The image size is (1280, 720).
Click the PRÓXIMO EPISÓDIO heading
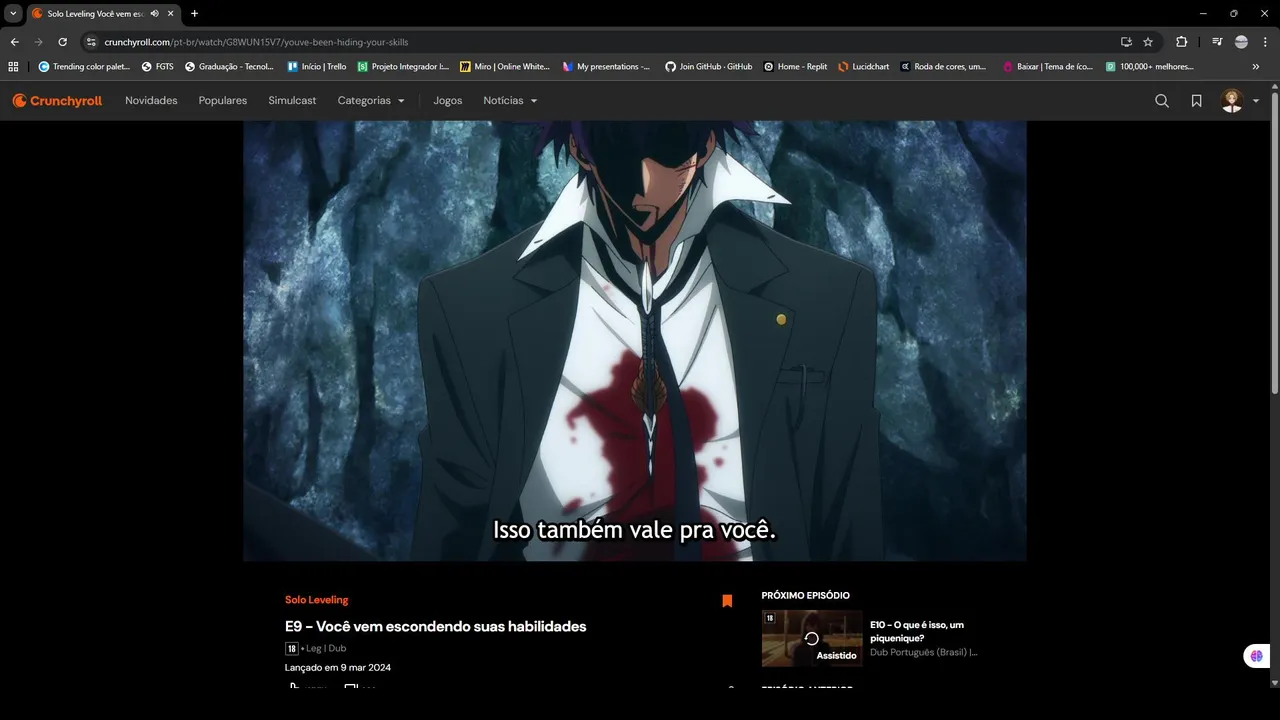pos(806,596)
